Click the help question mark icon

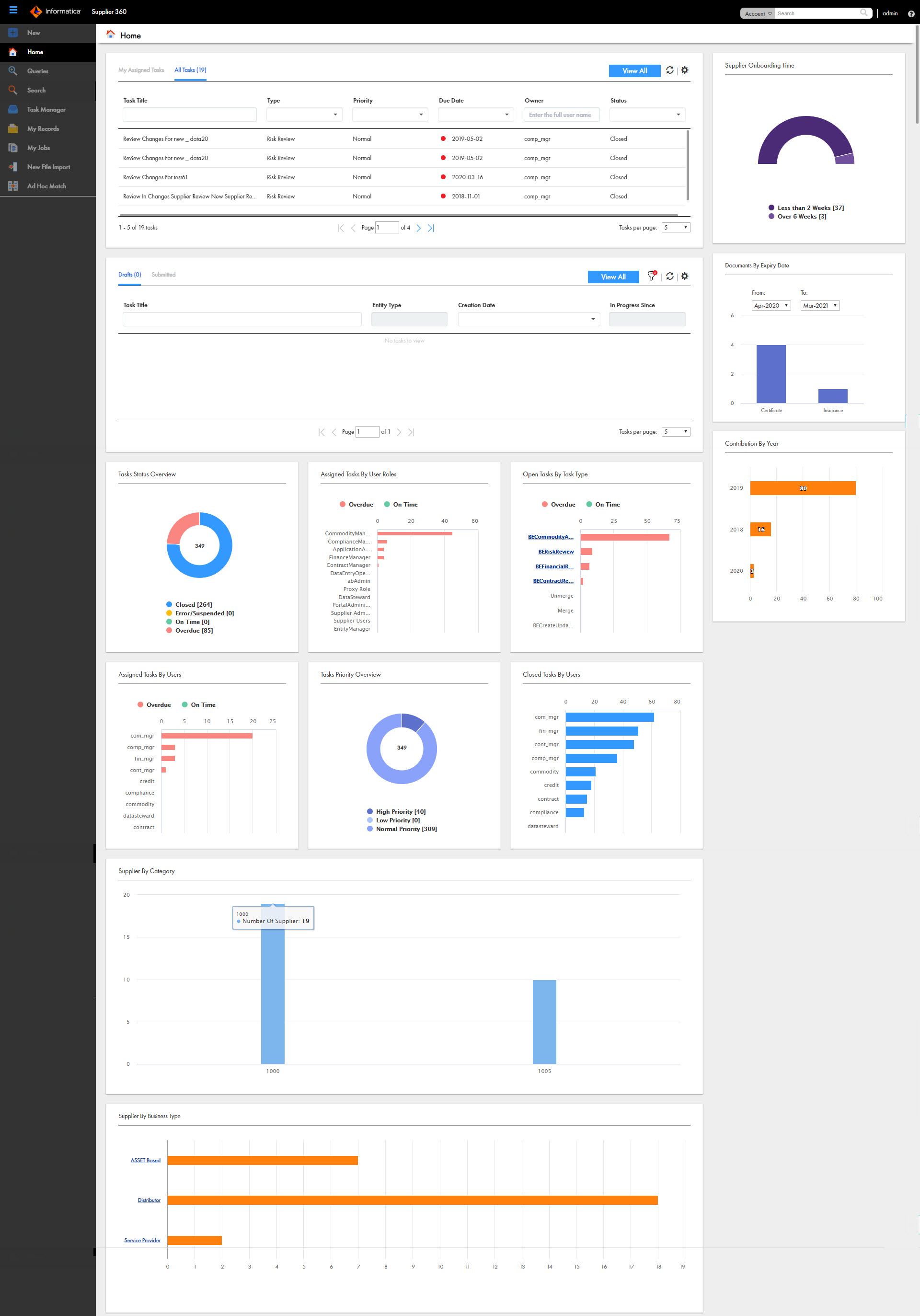(911, 14)
